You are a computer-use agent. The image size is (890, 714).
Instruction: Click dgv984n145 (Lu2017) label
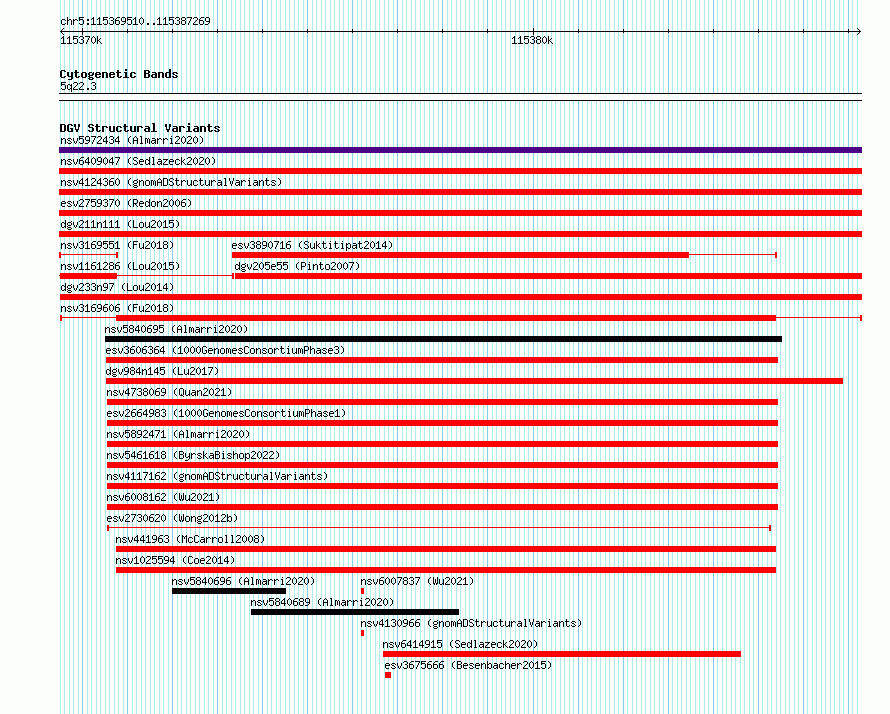pyautogui.click(x=162, y=371)
